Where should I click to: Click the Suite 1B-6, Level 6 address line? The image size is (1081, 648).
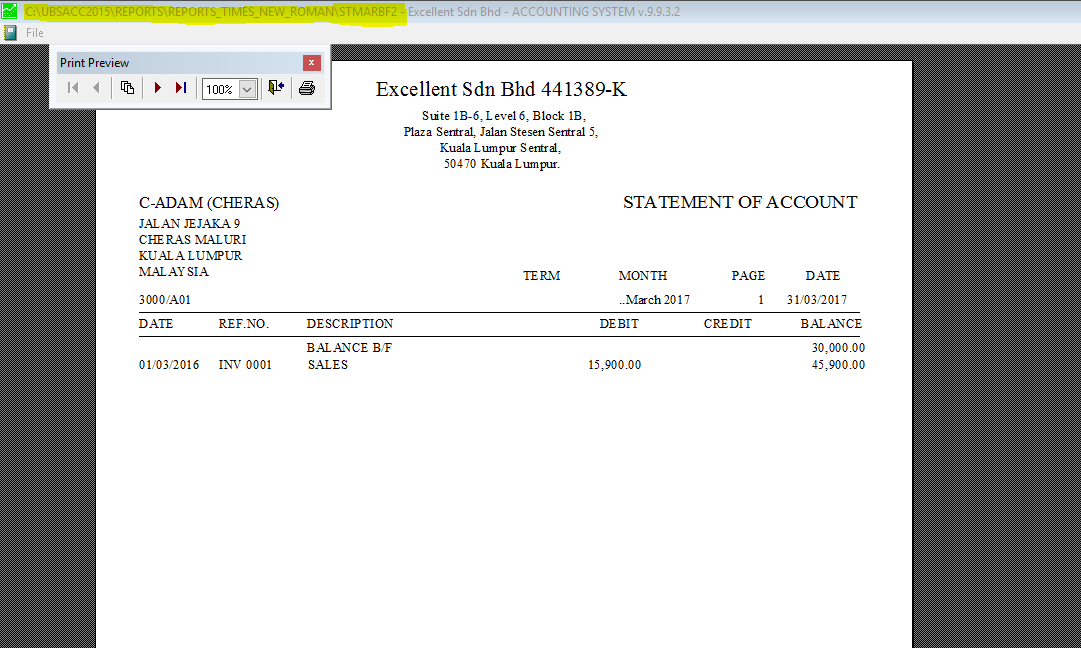[503, 116]
